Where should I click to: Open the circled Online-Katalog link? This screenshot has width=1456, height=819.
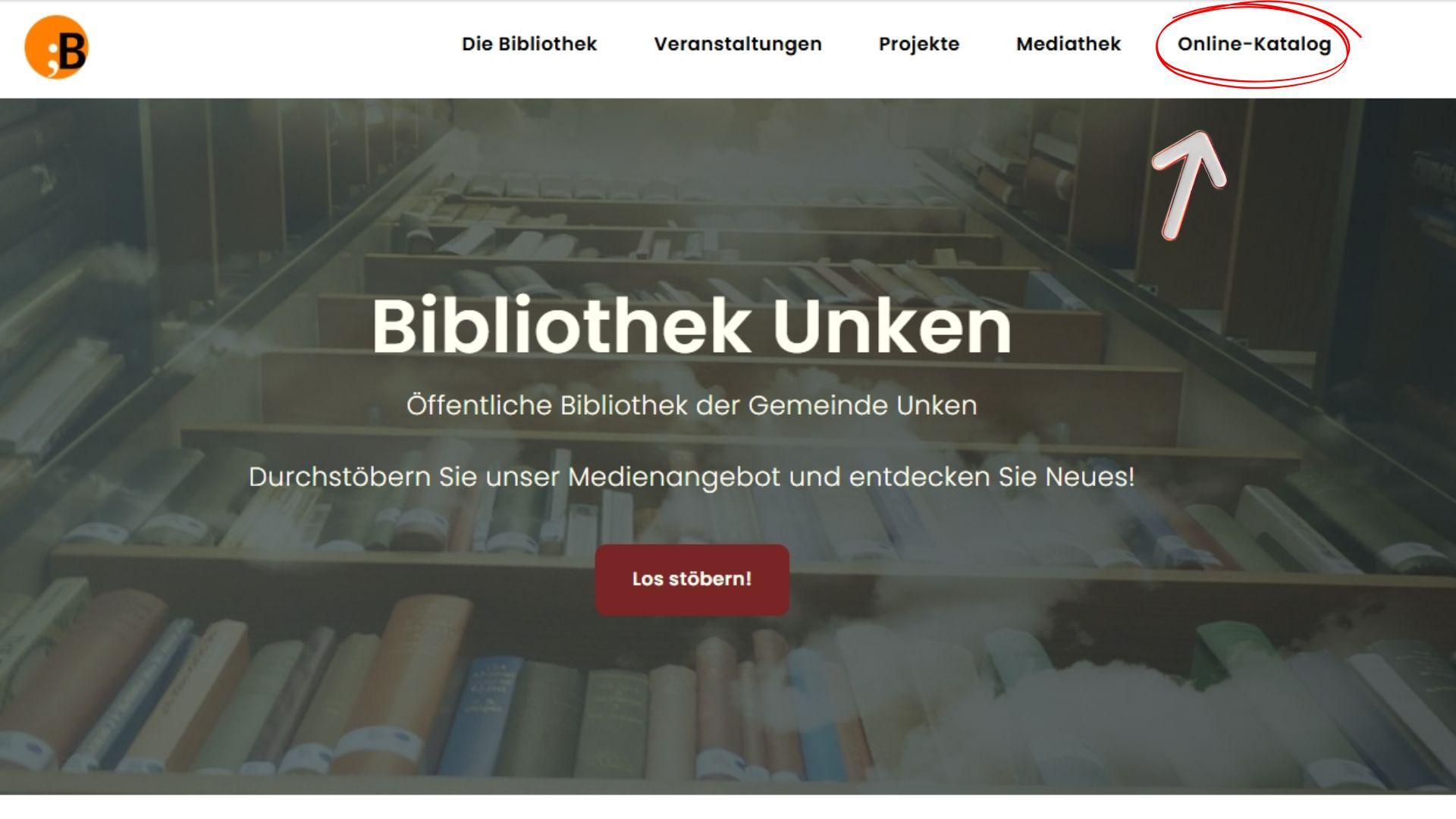[x=1254, y=44]
